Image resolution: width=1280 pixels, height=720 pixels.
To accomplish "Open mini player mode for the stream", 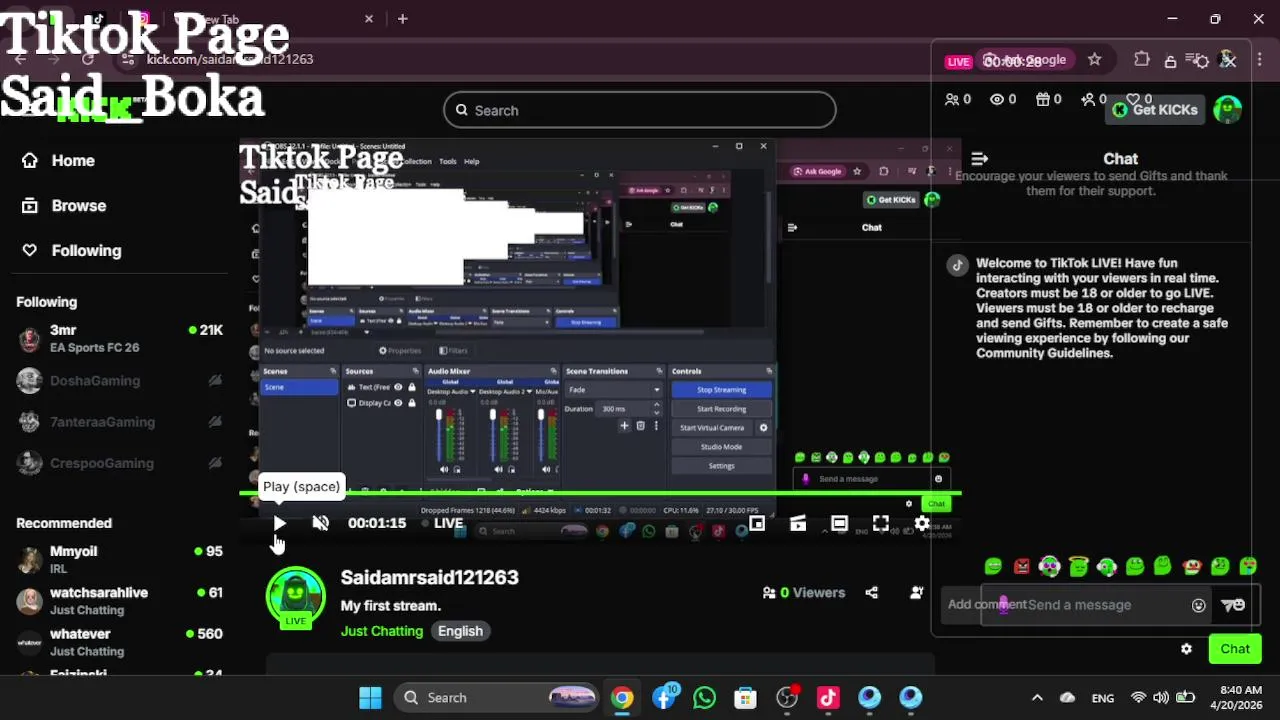I will click(x=757, y=523).
